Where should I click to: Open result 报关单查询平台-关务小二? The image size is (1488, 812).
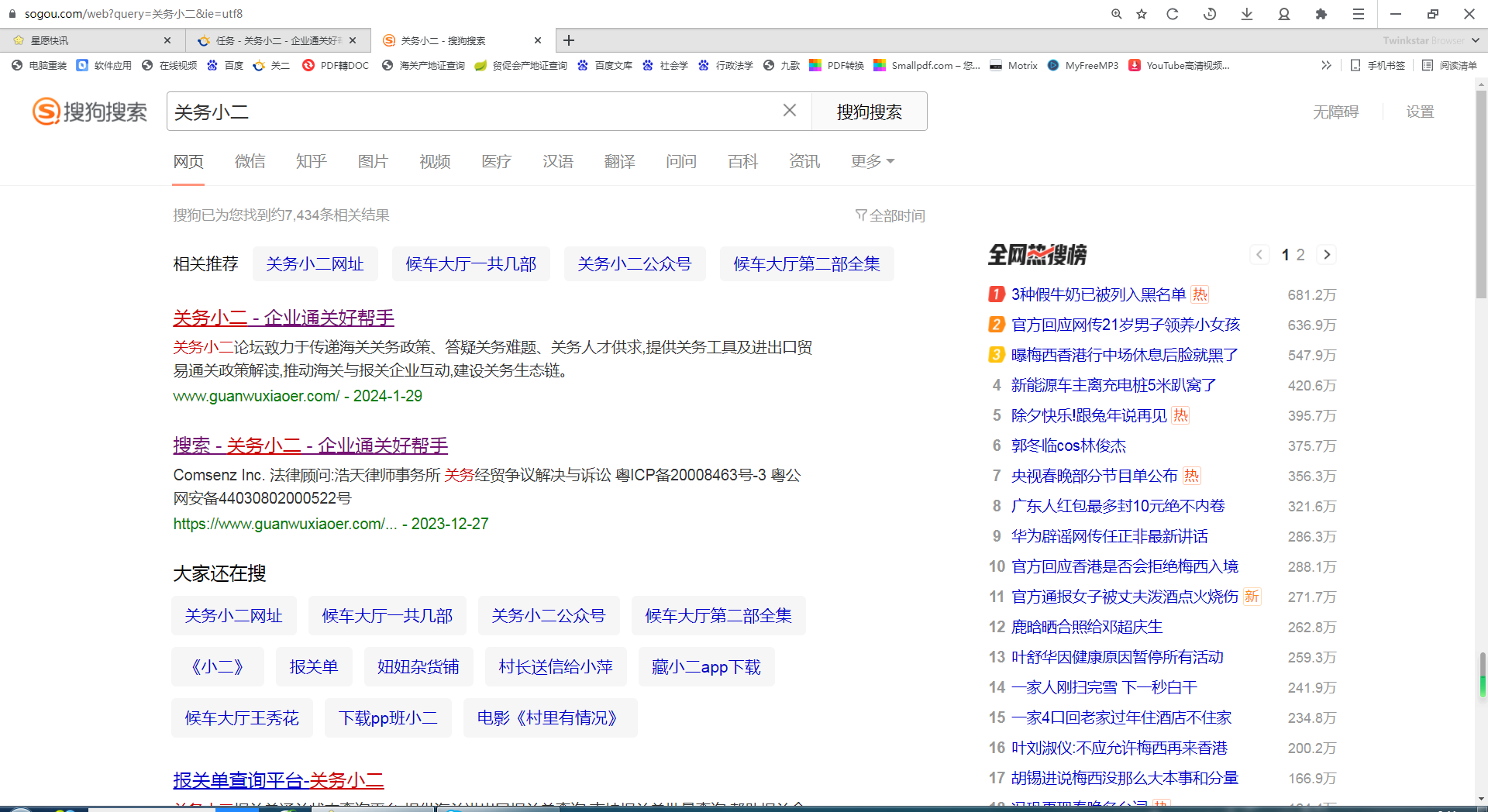pyautogui.click(x=278, y=780)
